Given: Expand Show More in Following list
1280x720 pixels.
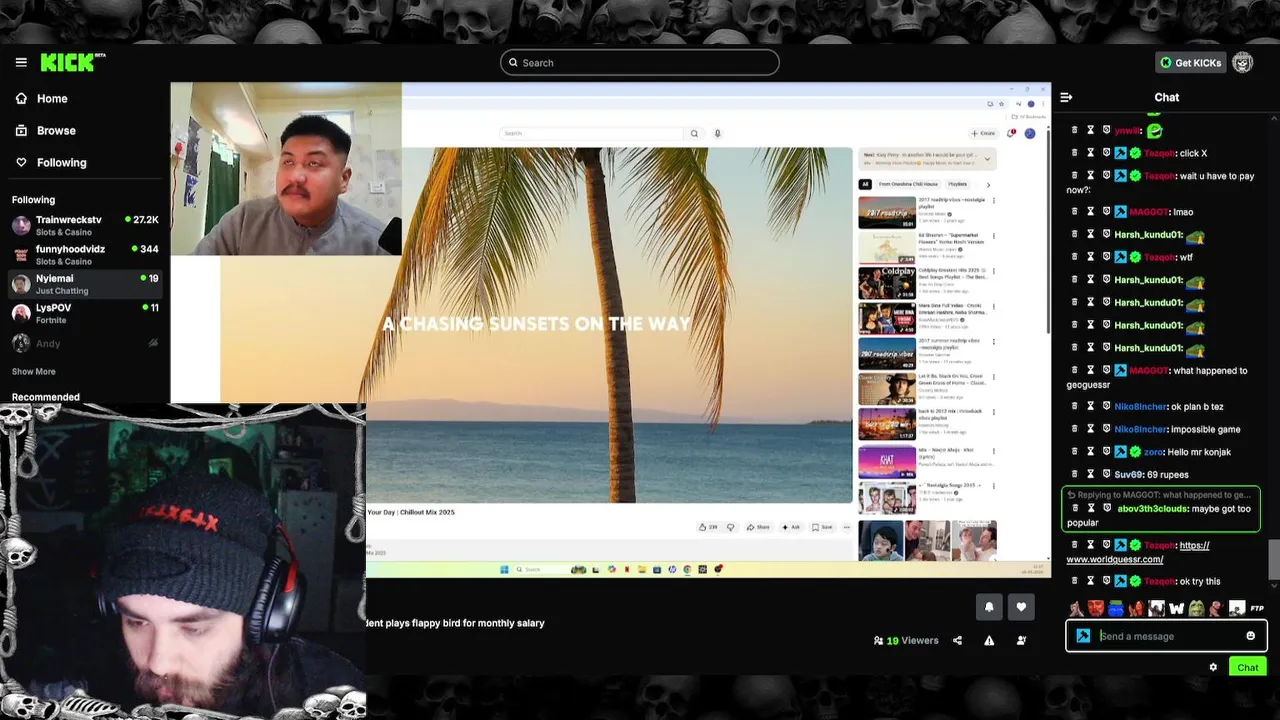Looking at the screenshot, I should click(34, 372).
